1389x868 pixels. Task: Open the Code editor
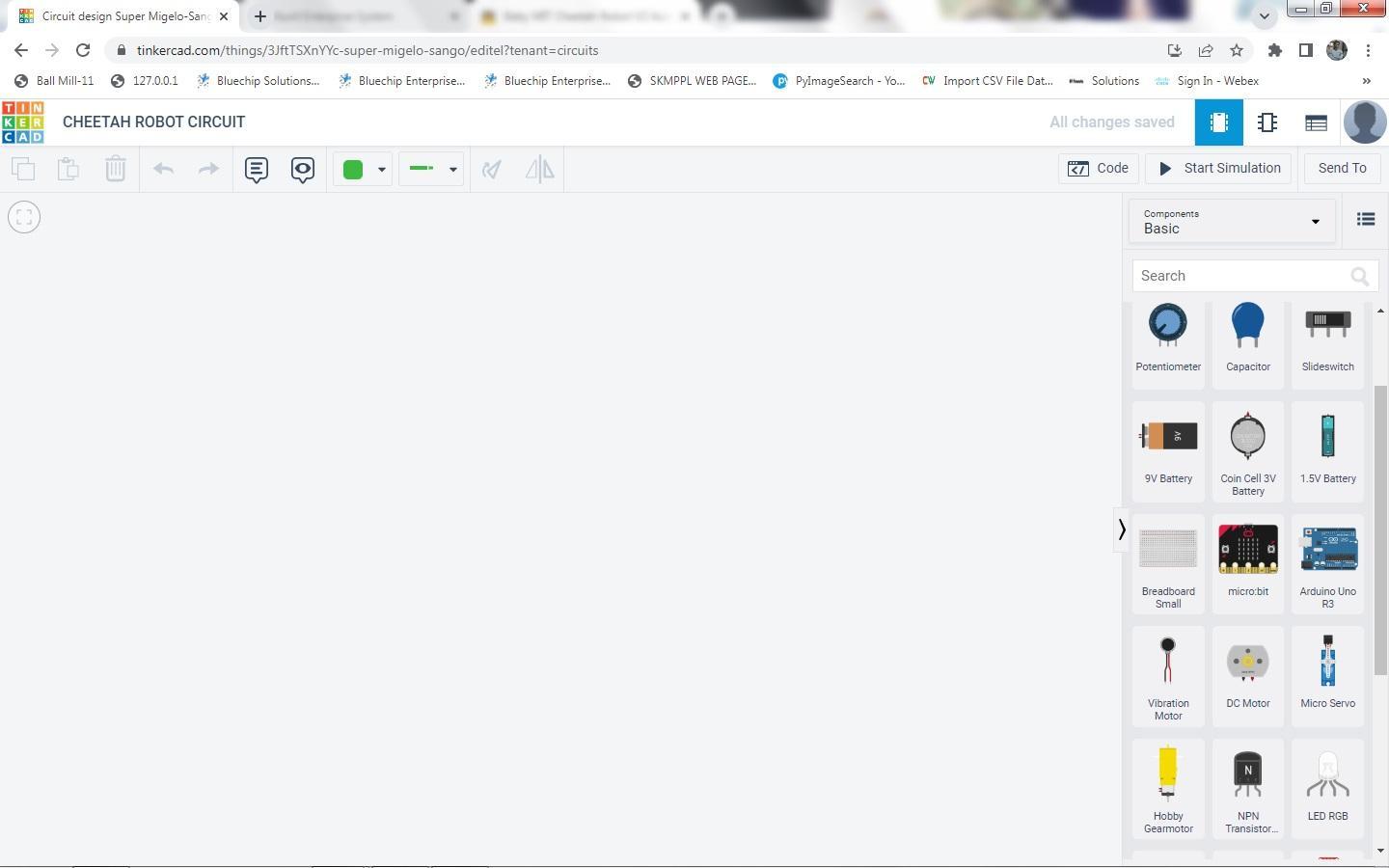[x=1099, y=169]
